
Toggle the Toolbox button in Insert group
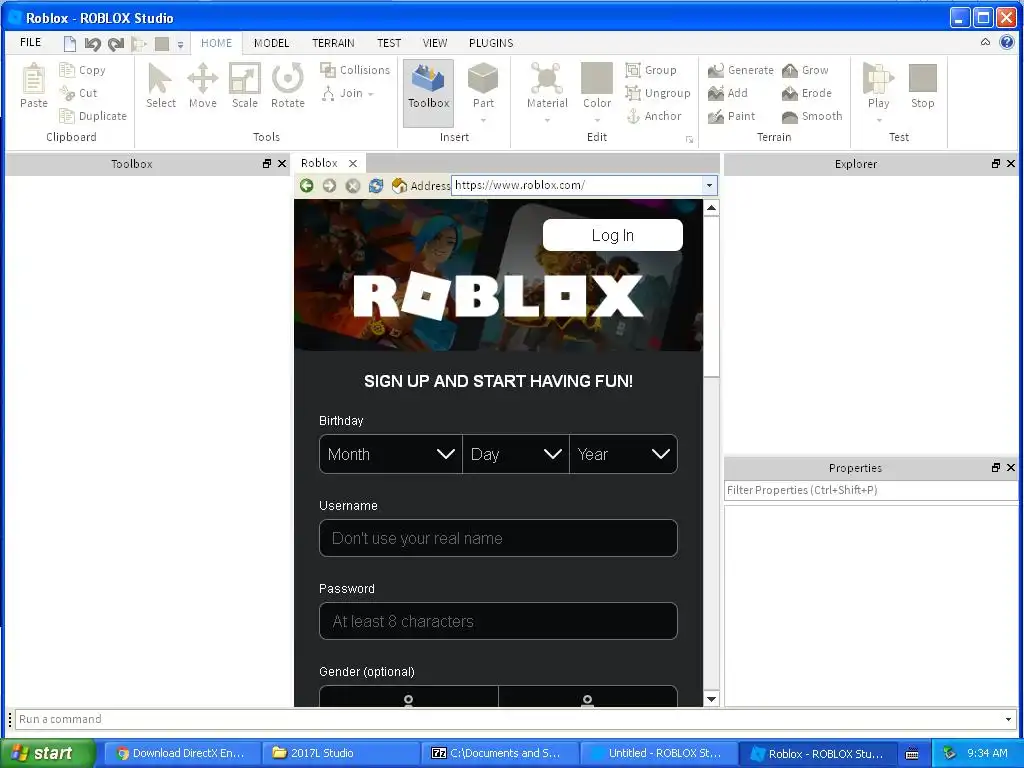coord(428,93)
